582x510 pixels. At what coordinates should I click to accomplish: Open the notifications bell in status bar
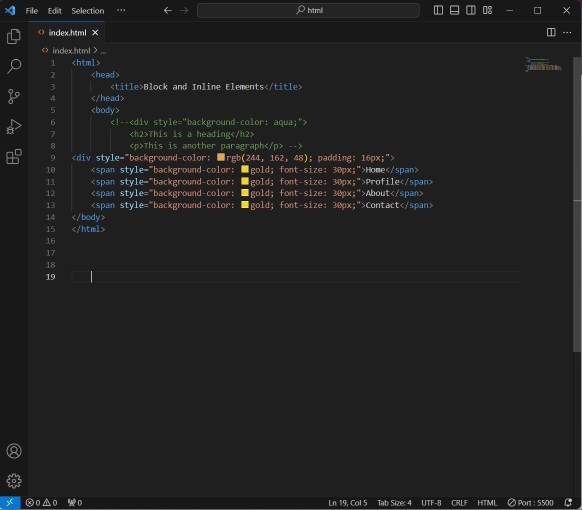pyautogui.click(x=568, y=503)
